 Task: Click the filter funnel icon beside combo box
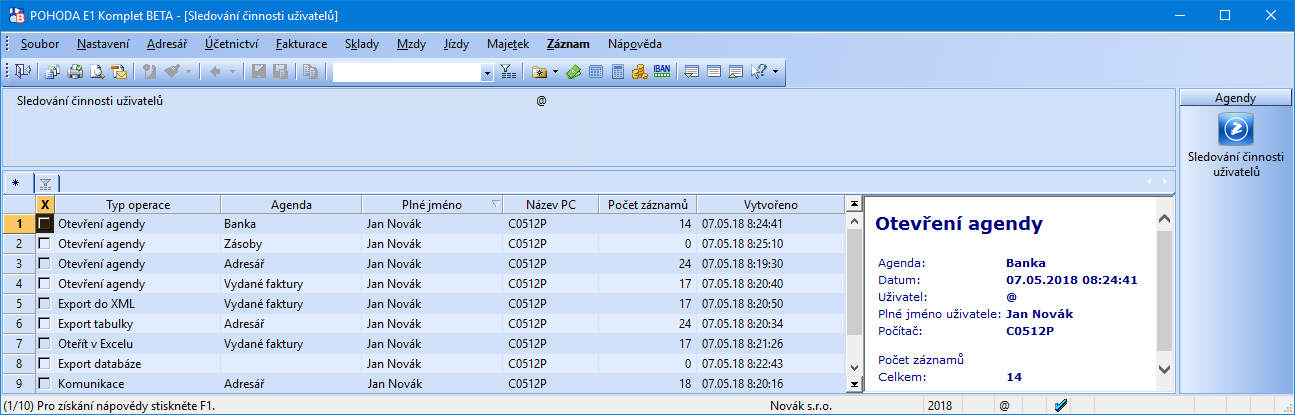pos(507,72)
